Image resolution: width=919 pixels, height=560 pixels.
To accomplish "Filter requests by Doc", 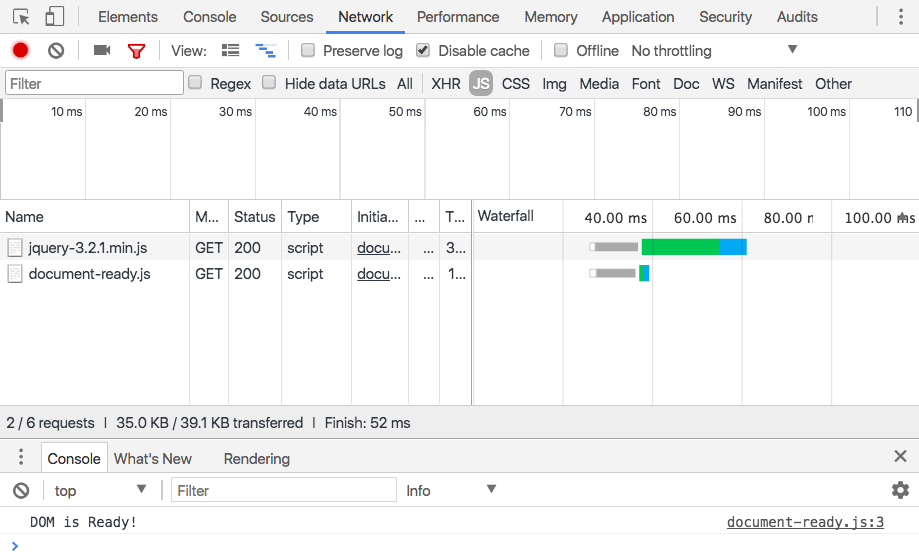I will (x=686, y=84).
